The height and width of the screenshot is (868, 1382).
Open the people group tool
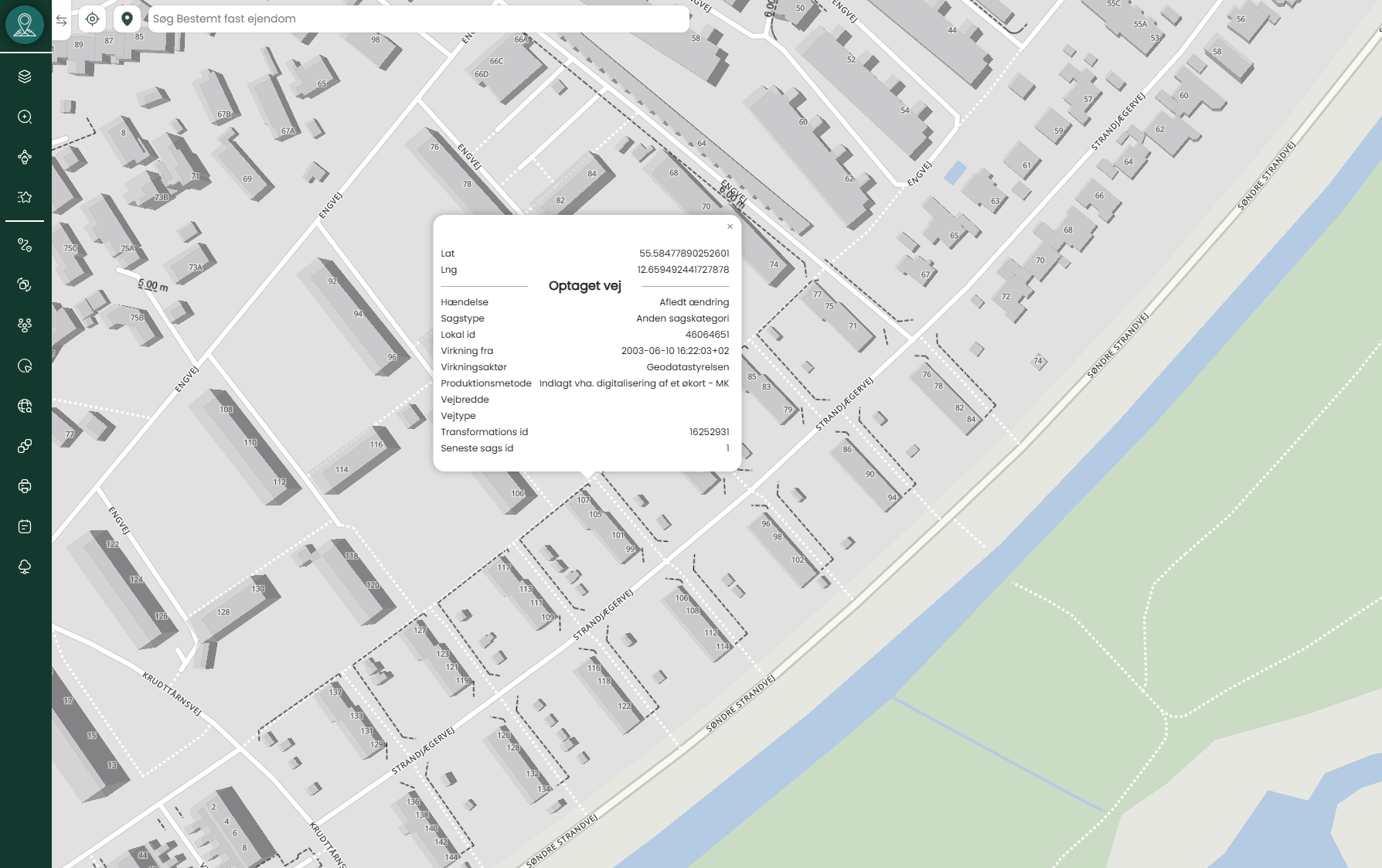(x=25, y=325)
